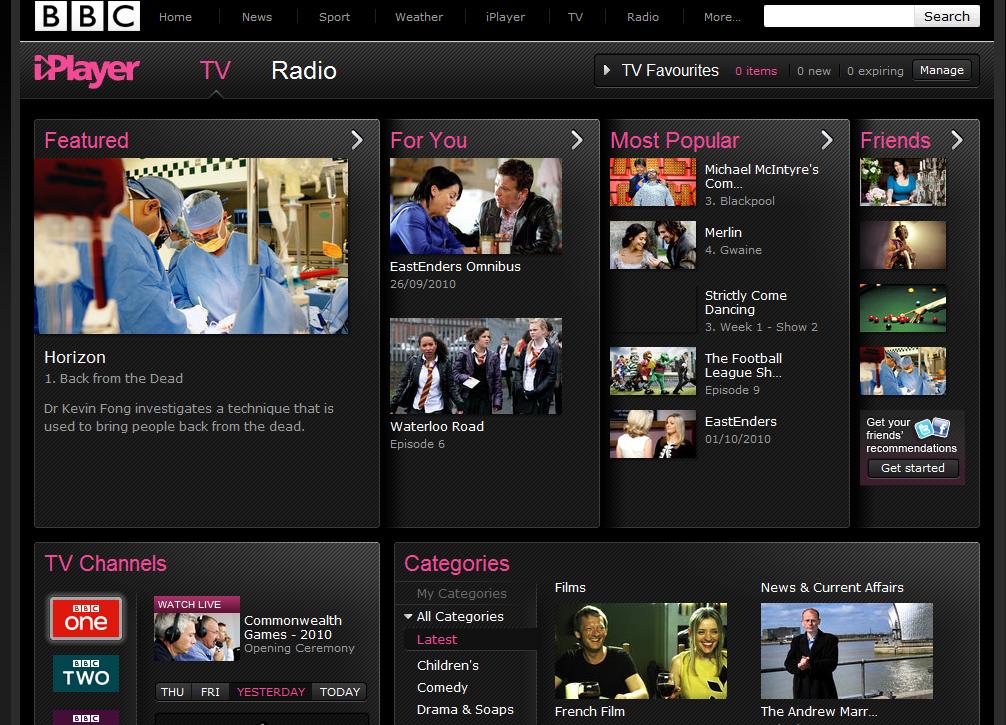Image resolution: width=1006 pixels, height=725 pixels.
Task: Switch to the iPlayer Radio tab
Action: [303, 71]
